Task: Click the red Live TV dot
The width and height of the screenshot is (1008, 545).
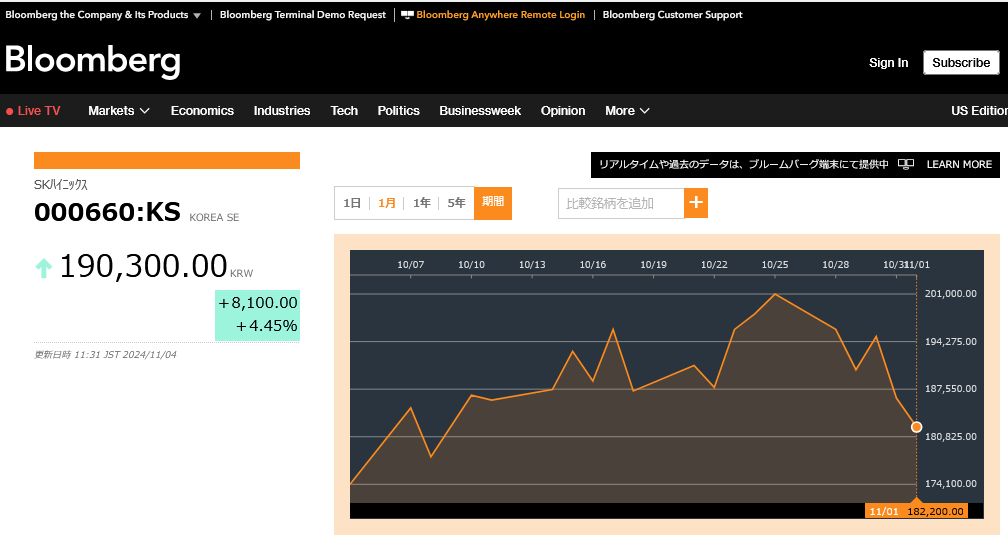Action: (10, 111)
